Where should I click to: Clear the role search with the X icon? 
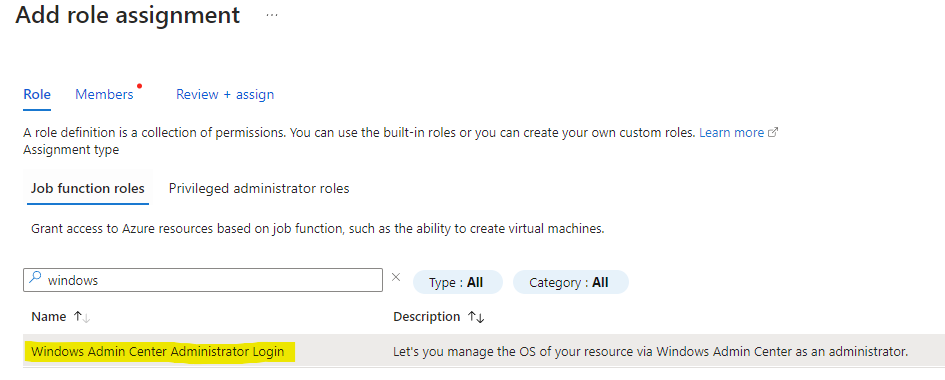[x=396, y=277]
